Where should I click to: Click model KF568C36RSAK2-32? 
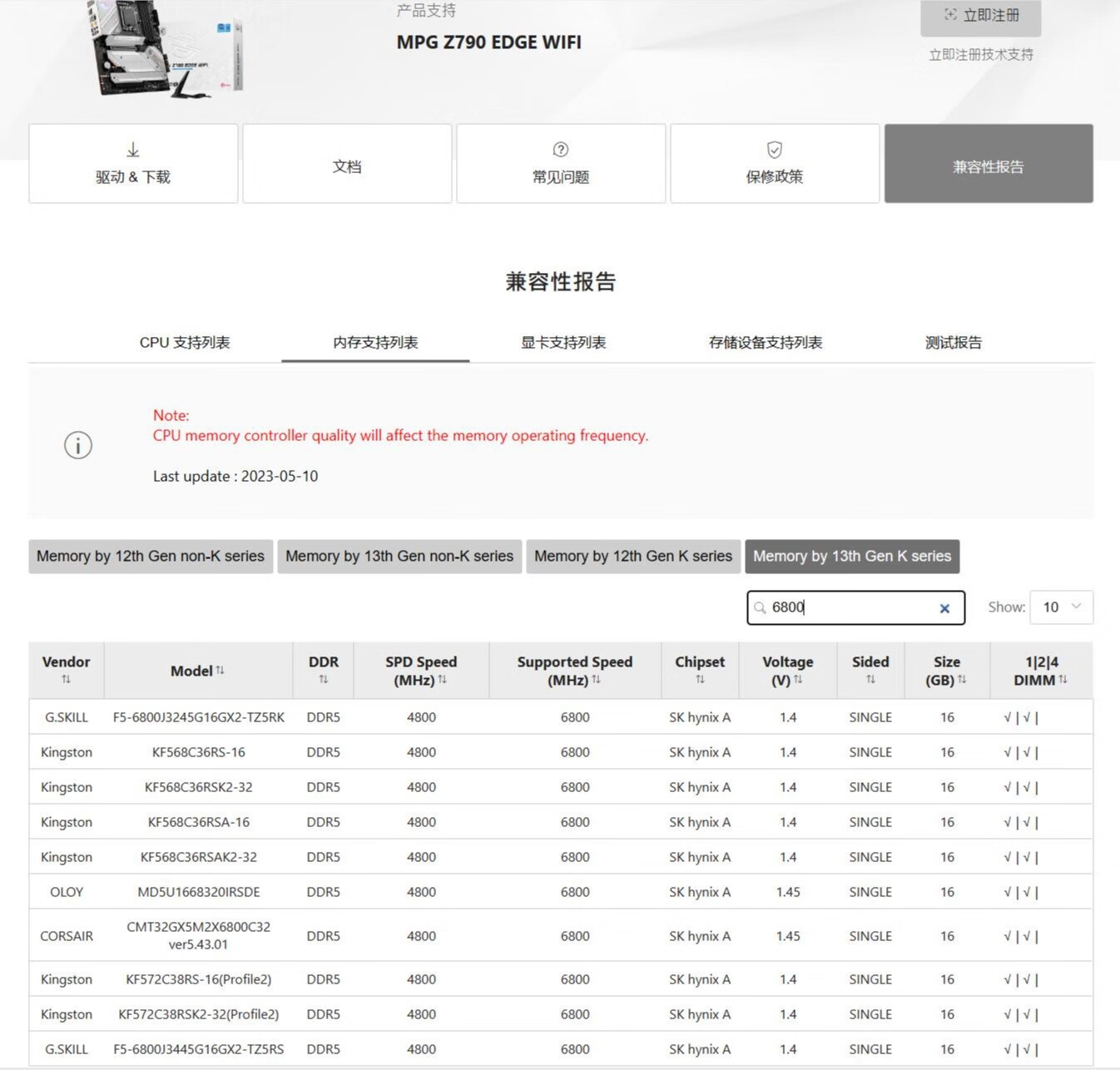coord(199,857)
